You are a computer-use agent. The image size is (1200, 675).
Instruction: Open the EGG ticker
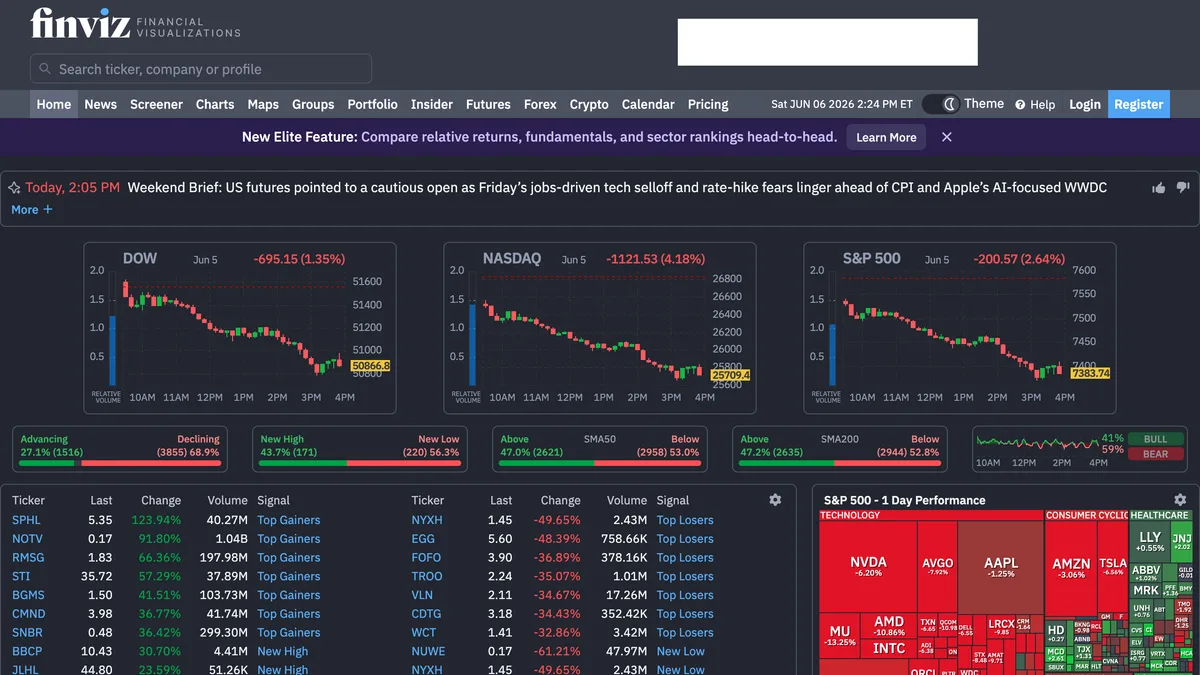(x=423, y=539)
